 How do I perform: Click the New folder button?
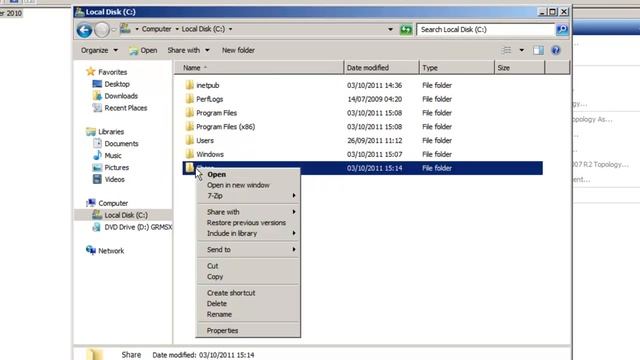[238, 50]
